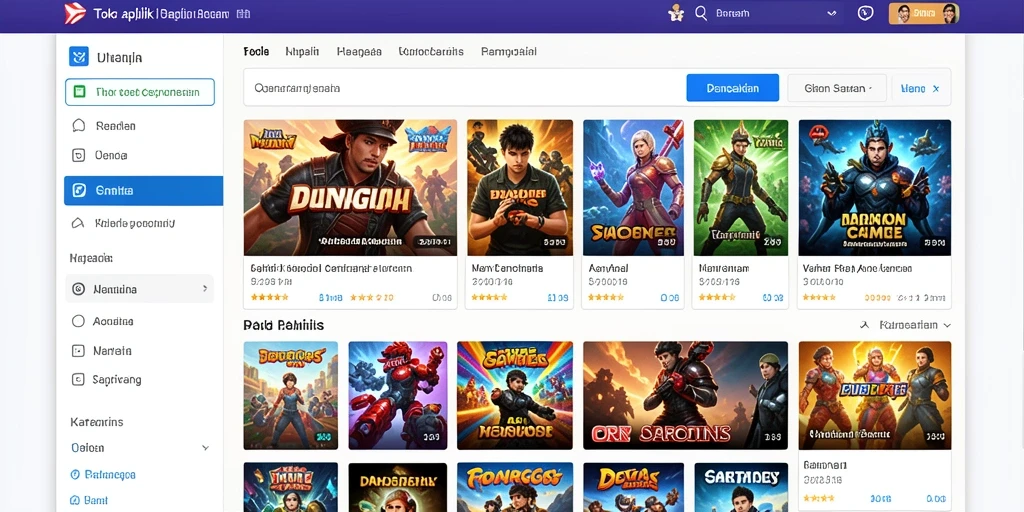Expand the Nentdina sidebar chevron
1024x512 pixels.
click(x=204, y=289)
